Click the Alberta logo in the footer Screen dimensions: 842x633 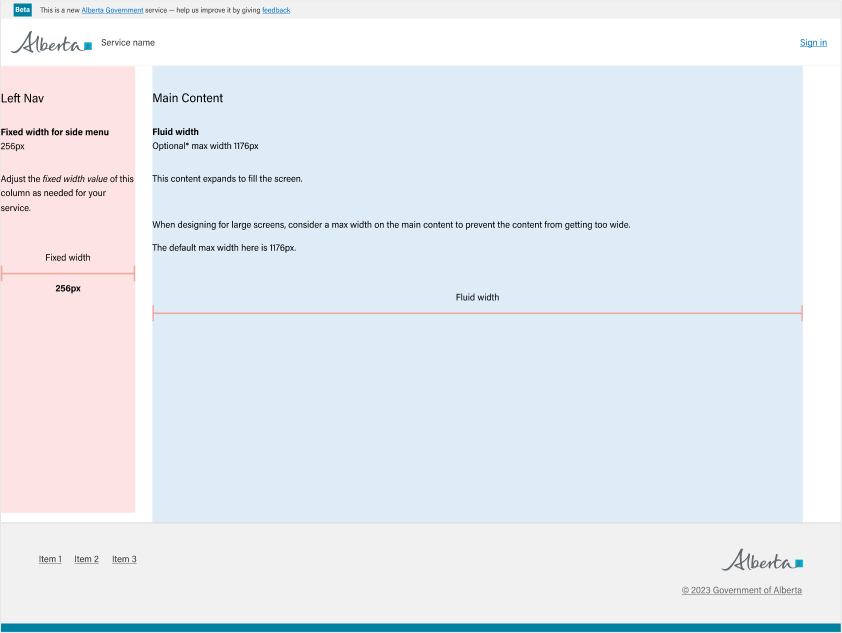pyautogui.click(x=762, y=560)
